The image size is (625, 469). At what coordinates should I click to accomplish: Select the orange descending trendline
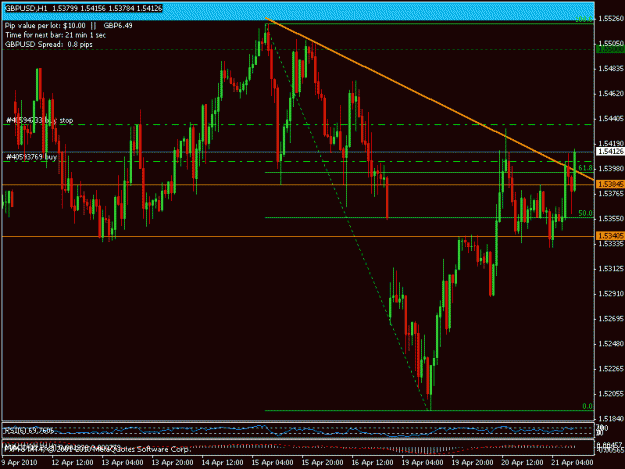pyautogui.click(x=429, y=99)
